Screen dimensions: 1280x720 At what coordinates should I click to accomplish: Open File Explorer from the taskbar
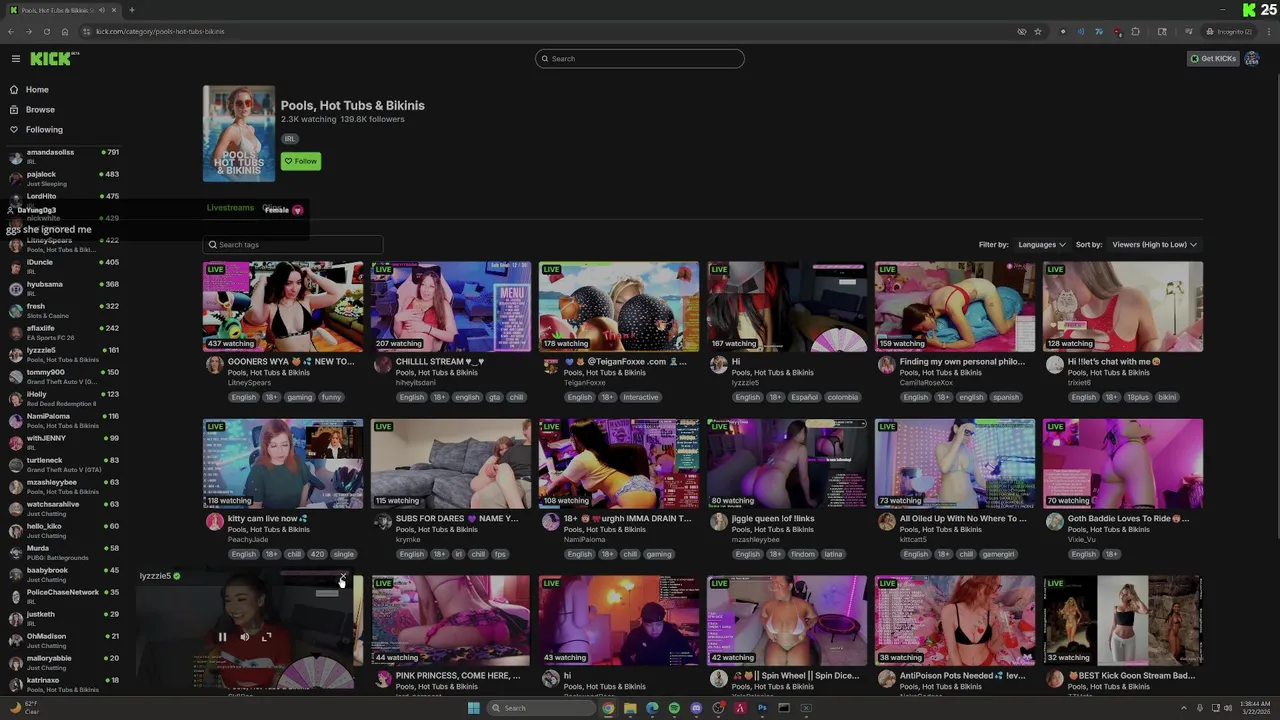(630, 708)
